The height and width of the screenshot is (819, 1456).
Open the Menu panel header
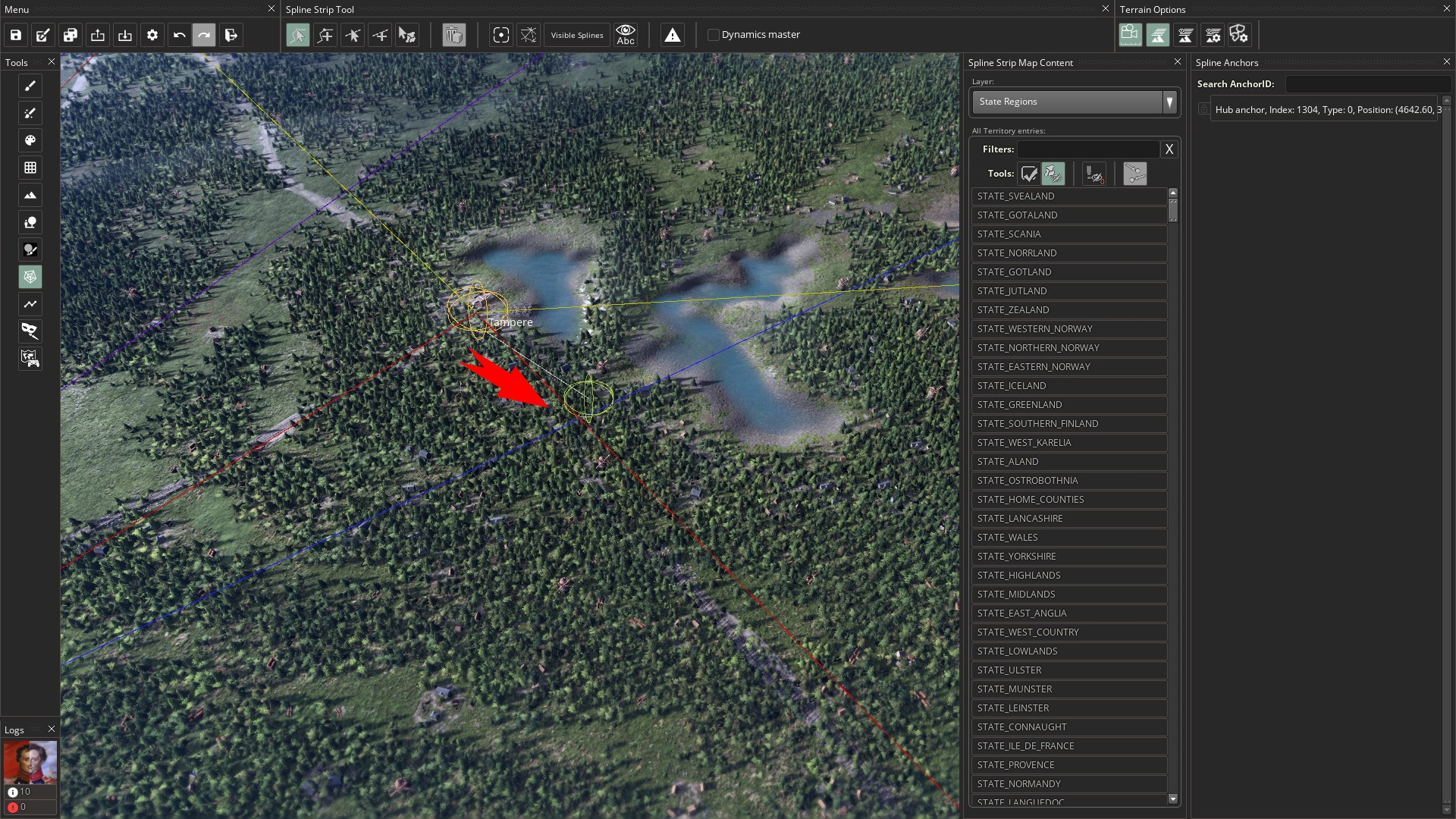point(18,9)
